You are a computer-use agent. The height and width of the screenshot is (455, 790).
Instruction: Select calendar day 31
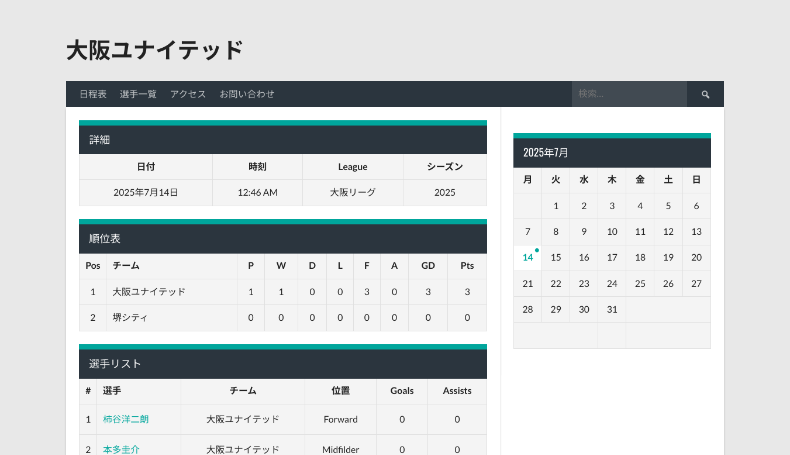[612, 309]
